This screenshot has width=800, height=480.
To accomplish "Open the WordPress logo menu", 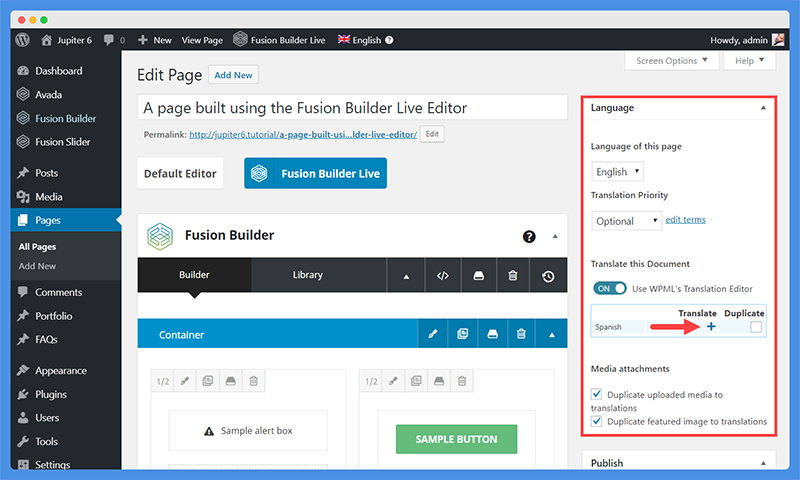I will pyautogui.click(x=22, y=40).
